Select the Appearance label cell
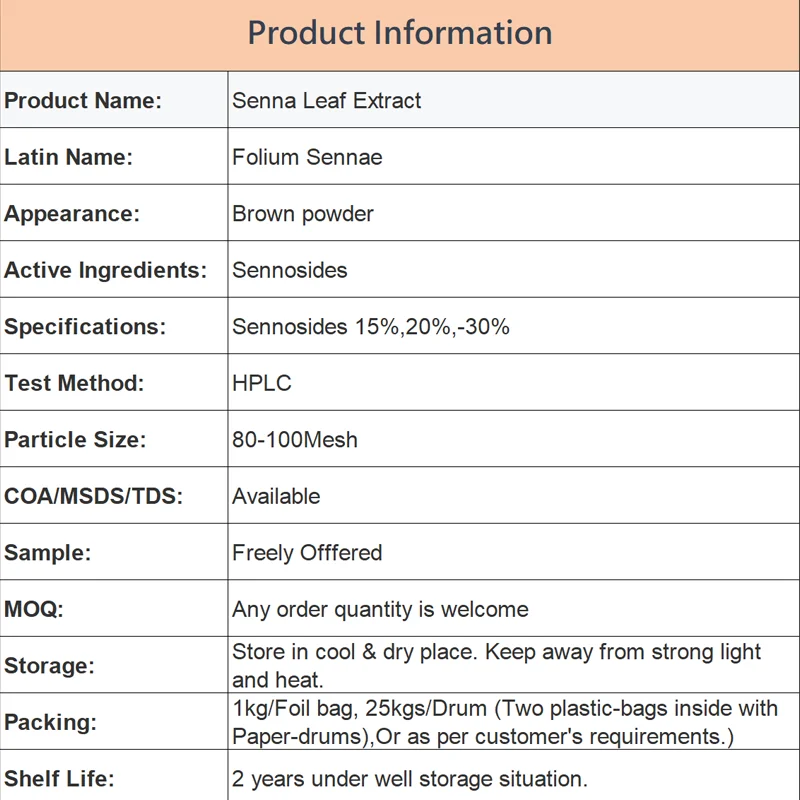 [114, 213]
